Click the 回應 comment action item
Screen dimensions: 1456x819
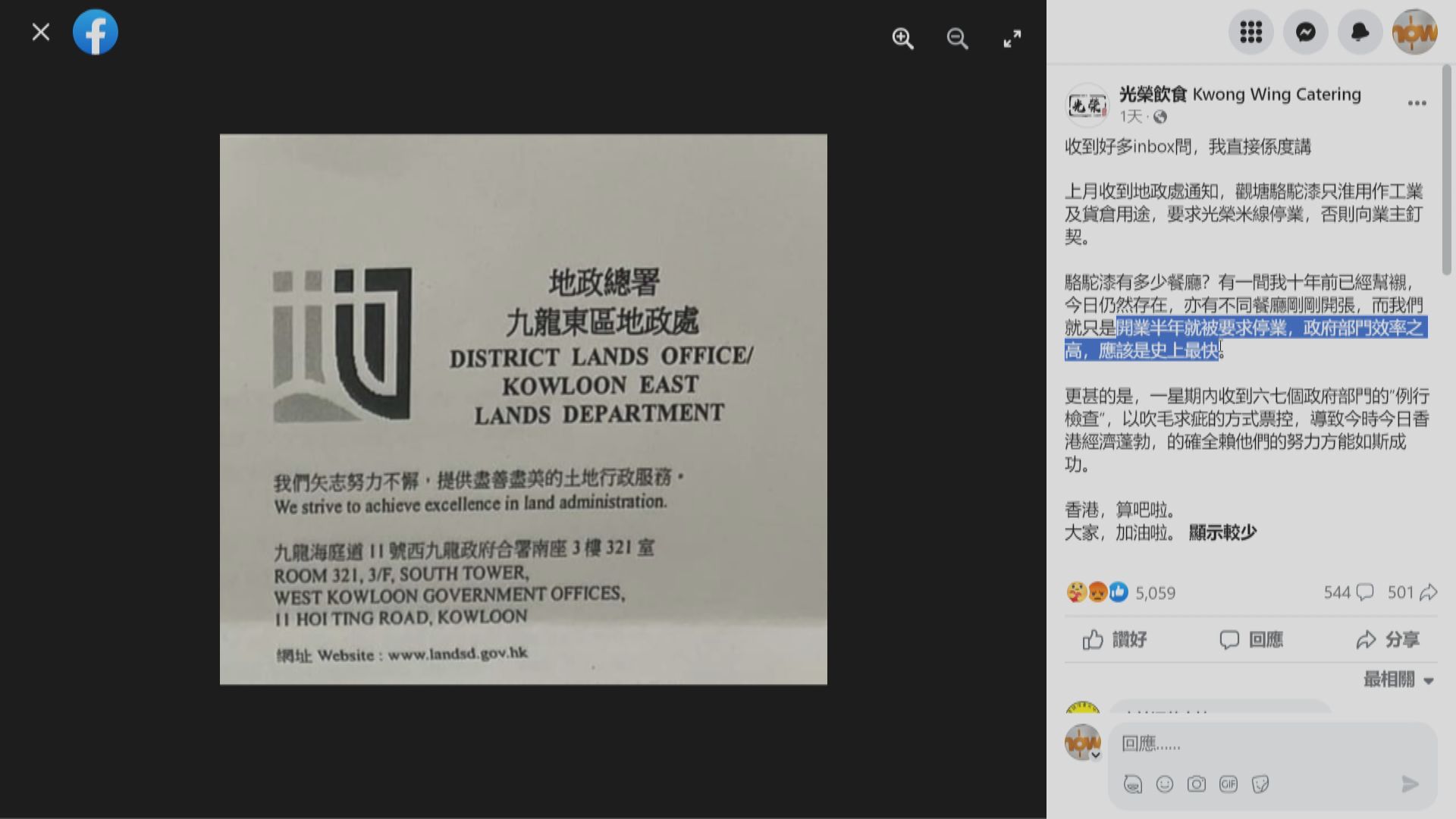[x=1253, y=639]
